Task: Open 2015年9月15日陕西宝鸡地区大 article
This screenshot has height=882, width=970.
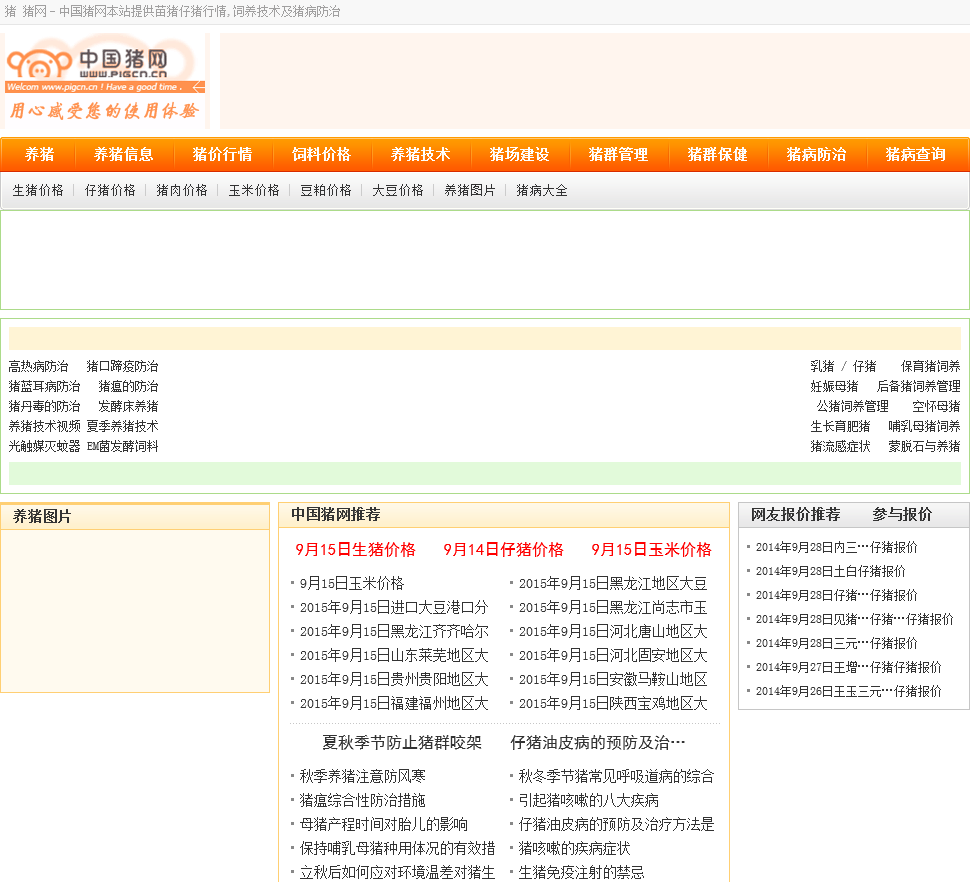Action: 612,704
